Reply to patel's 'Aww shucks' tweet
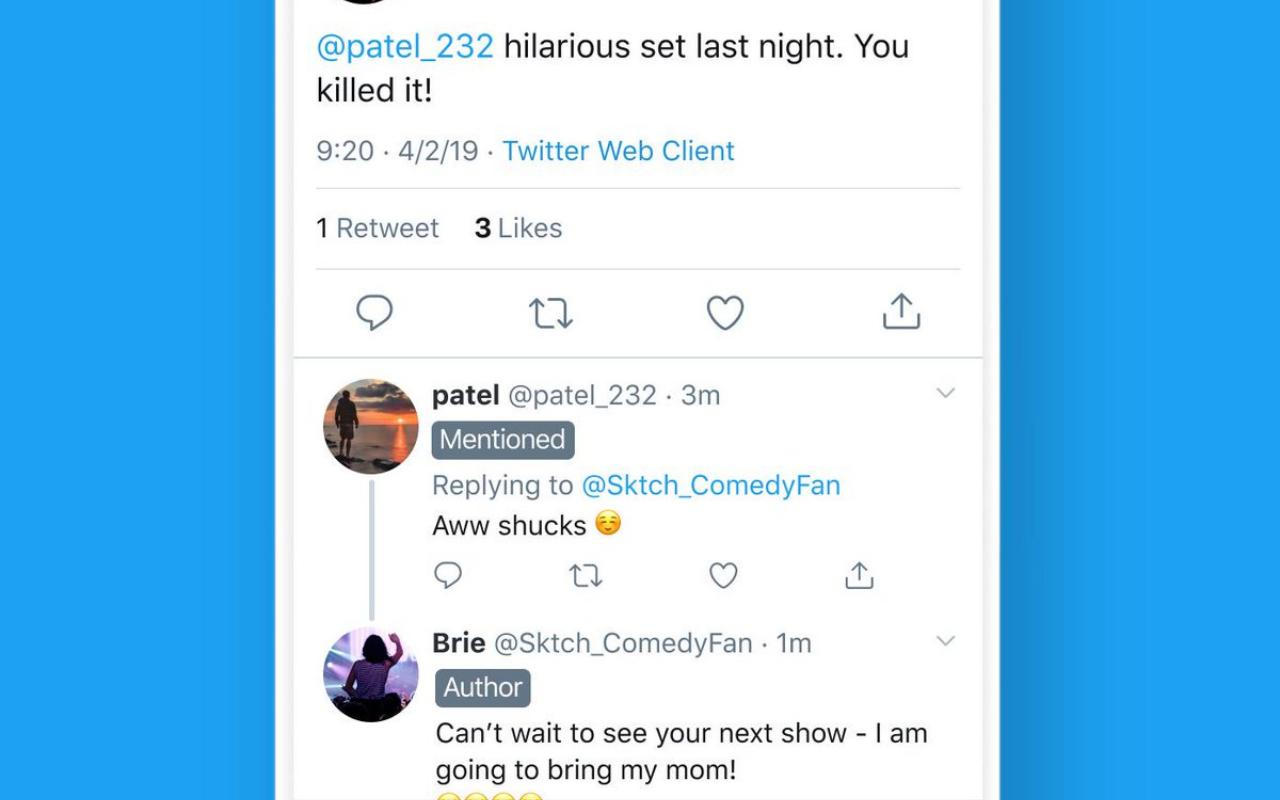 point(448,575)
